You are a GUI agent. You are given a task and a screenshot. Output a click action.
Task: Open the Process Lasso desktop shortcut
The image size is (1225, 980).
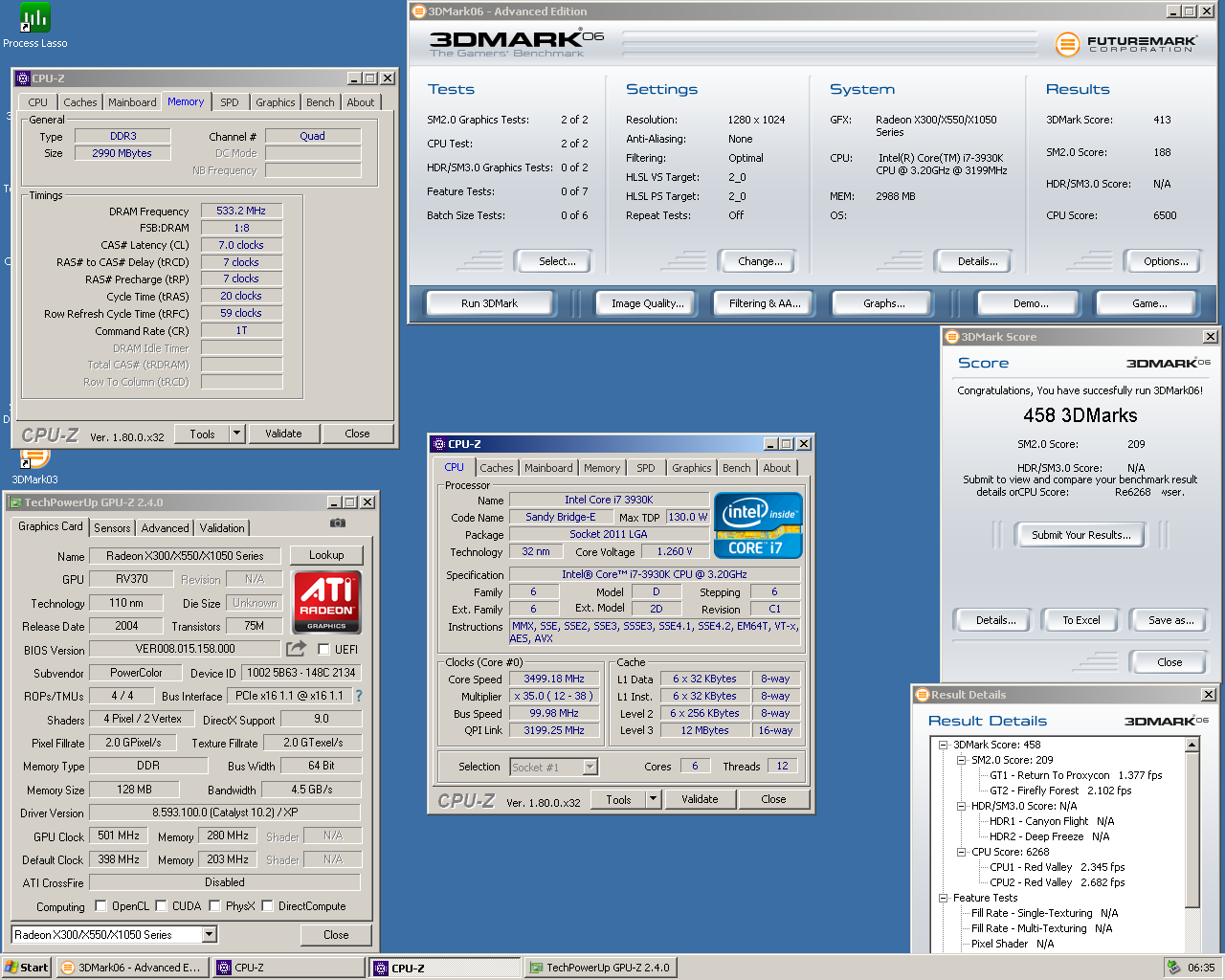point(34,25)
